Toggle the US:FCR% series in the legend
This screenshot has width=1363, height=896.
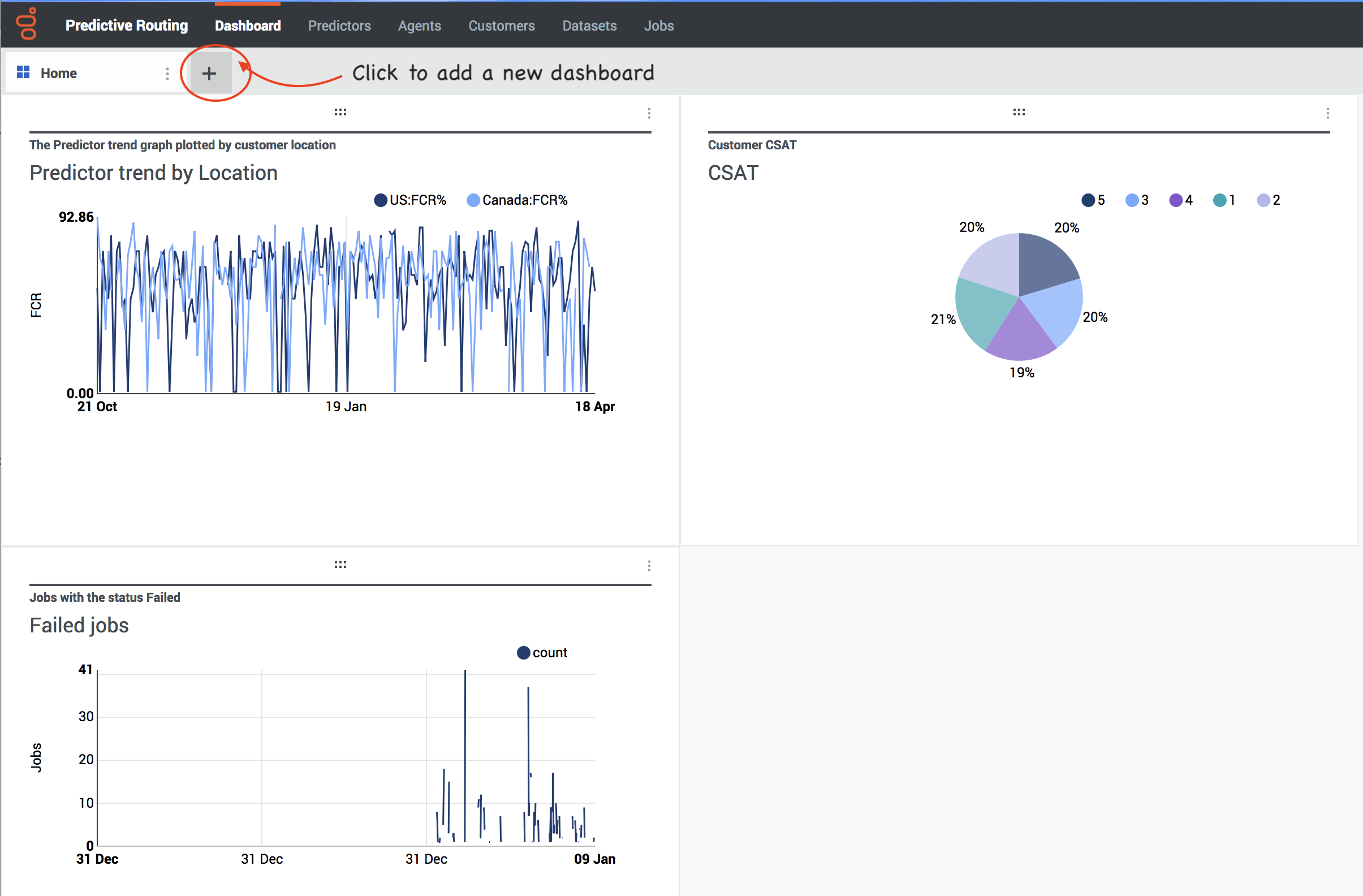410,200
